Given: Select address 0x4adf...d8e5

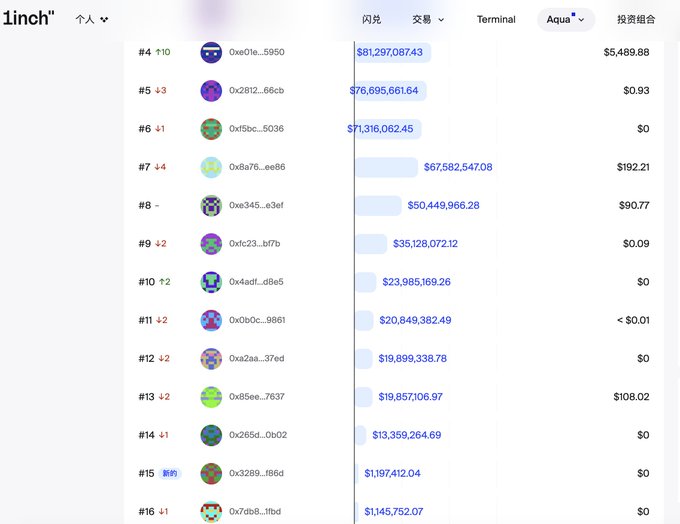Looking at the screenshot, I should point(256,282).
